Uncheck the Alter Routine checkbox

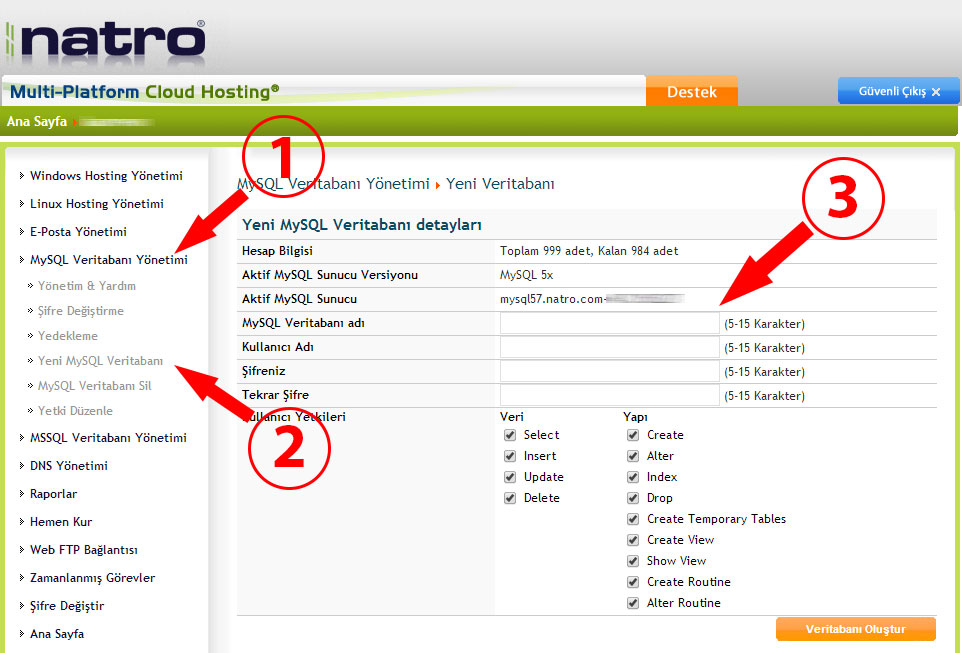point(633,603)
